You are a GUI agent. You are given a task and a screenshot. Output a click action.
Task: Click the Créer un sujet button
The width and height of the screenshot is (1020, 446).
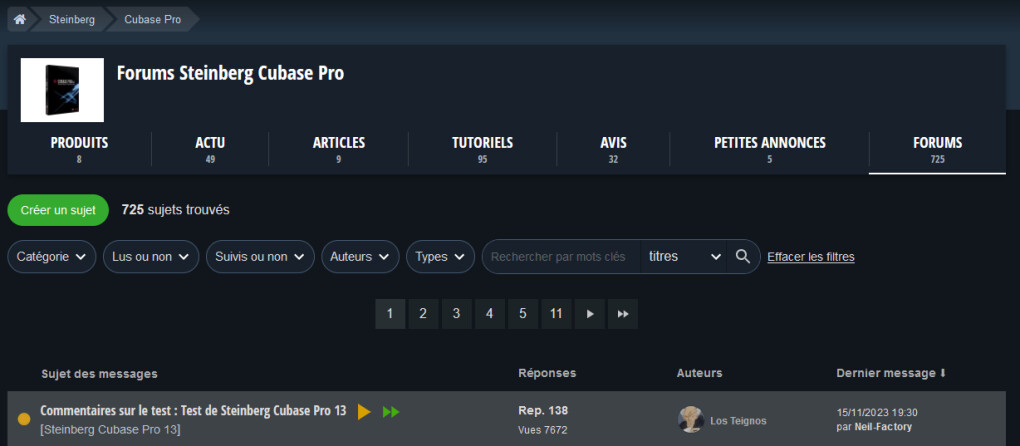coord(58,210)
